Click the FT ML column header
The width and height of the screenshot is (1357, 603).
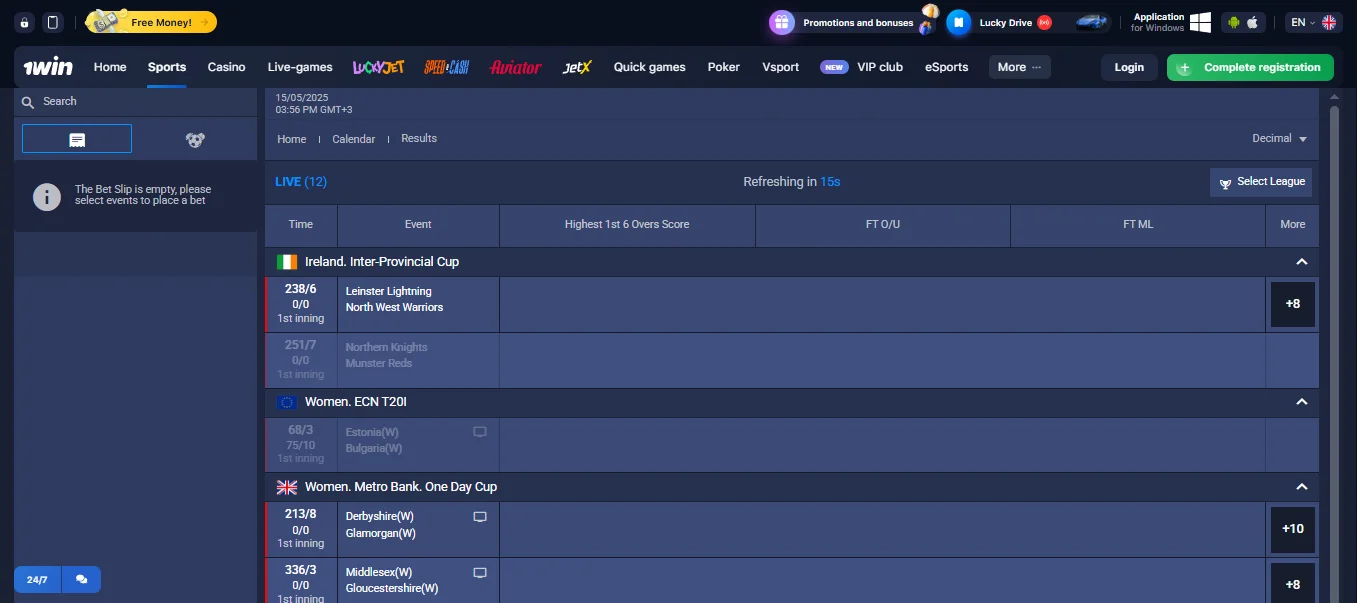[x=1138, y=225]
